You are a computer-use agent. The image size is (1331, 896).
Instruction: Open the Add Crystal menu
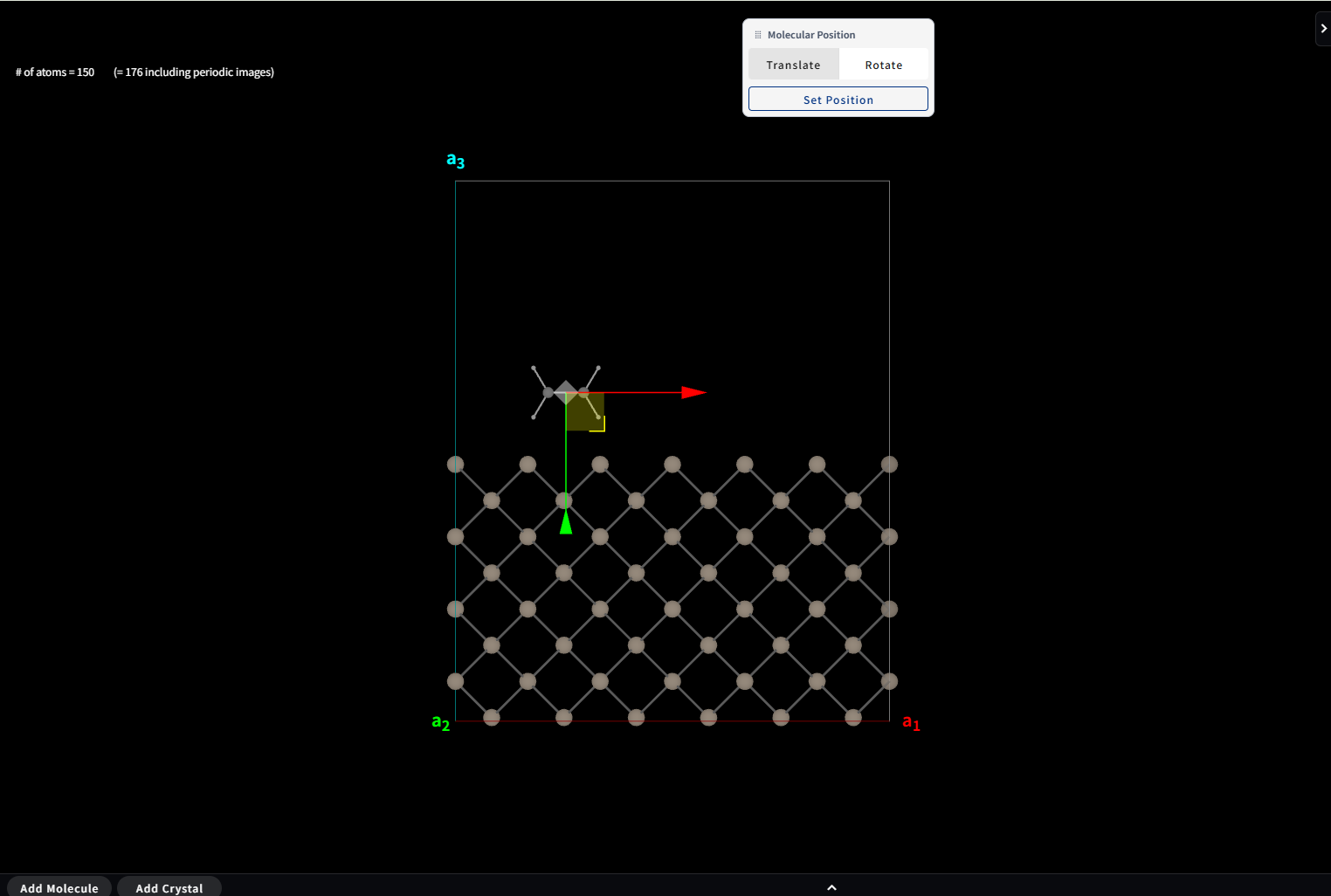tap(169, 887)
